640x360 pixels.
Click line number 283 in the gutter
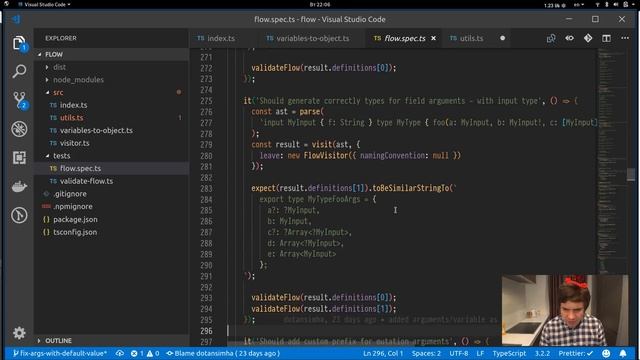click(206, 189)
